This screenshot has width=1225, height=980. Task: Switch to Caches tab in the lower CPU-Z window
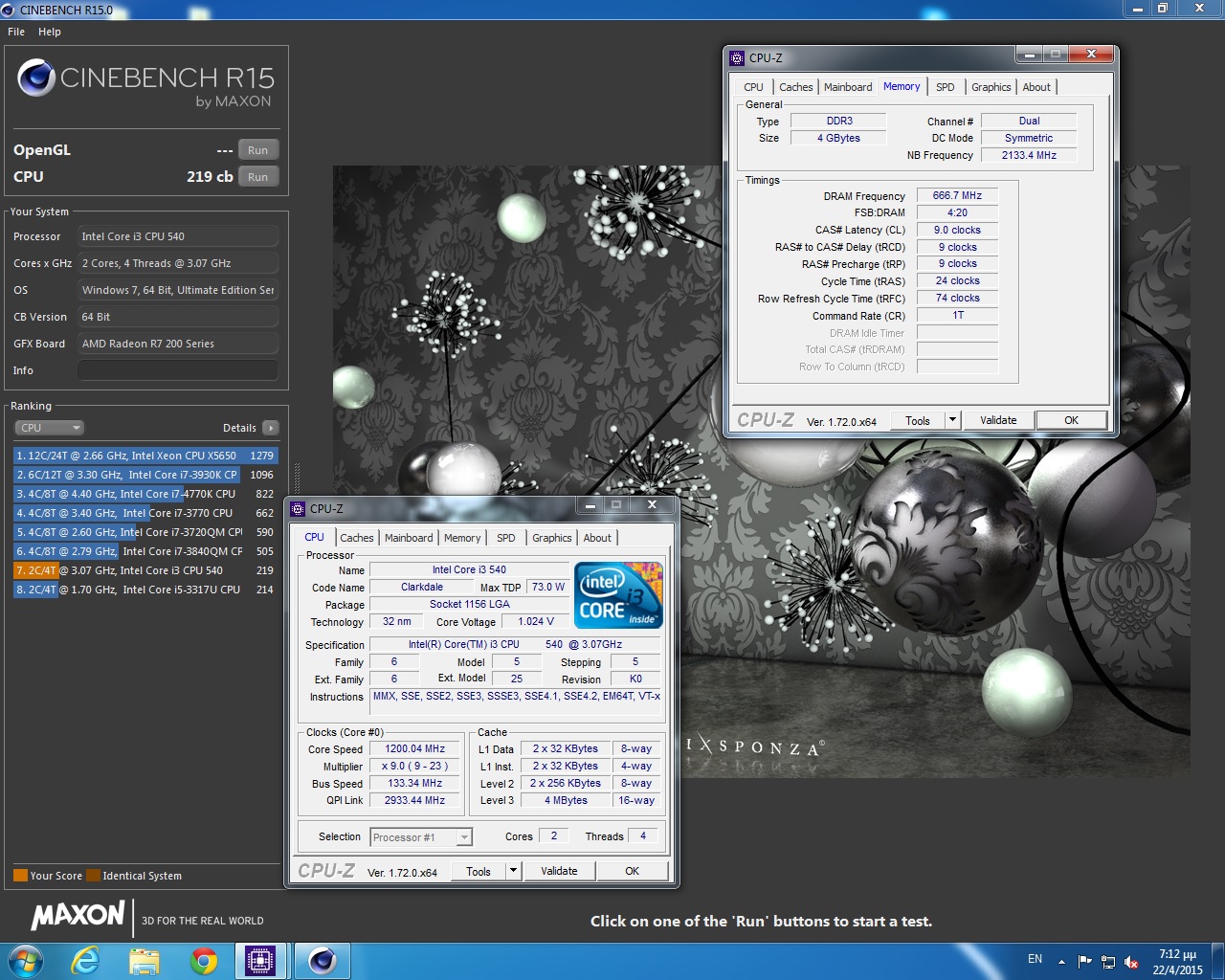point(357,538)
